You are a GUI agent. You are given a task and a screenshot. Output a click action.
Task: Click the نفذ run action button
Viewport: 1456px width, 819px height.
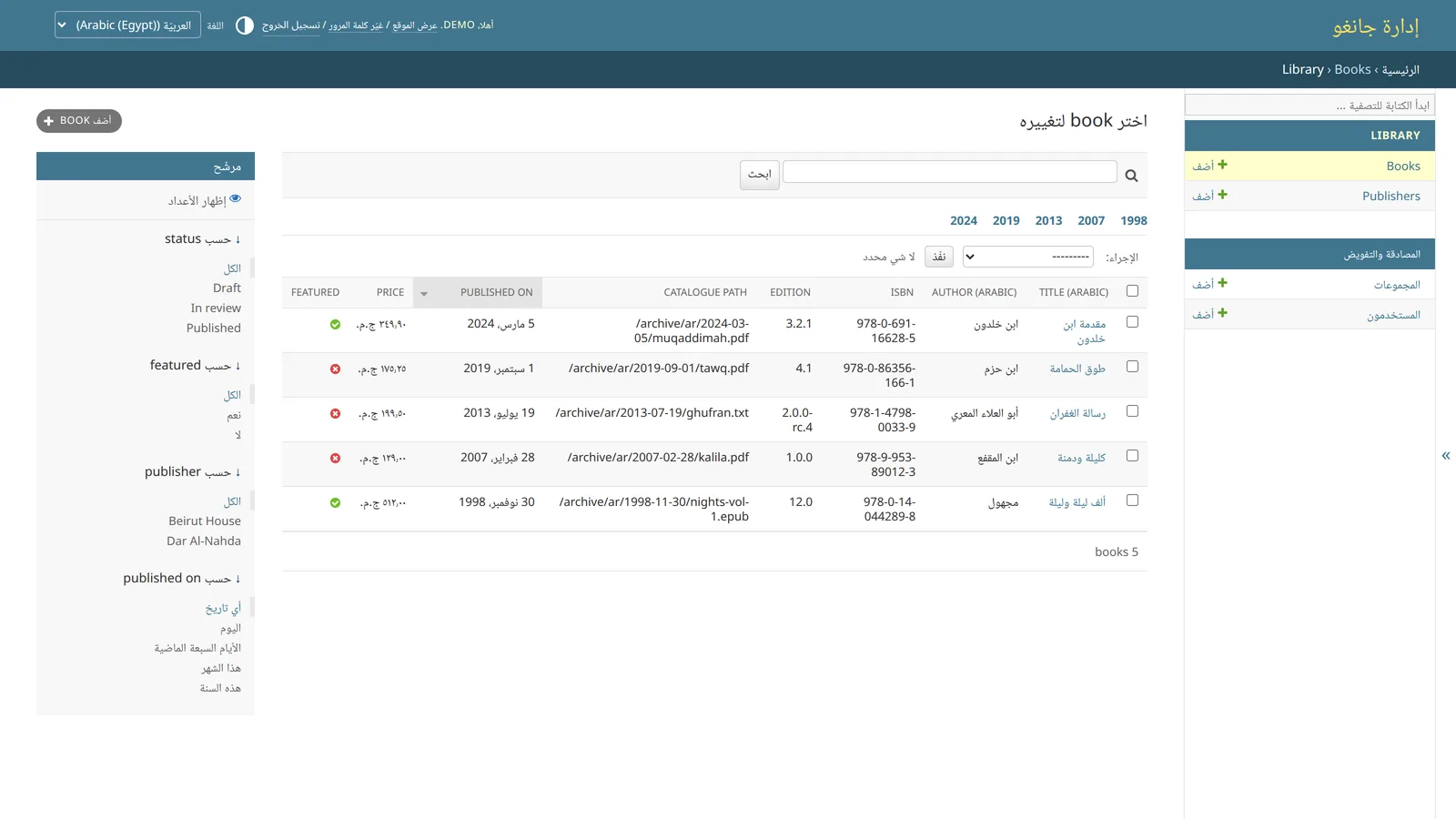[x=939, y=257]
